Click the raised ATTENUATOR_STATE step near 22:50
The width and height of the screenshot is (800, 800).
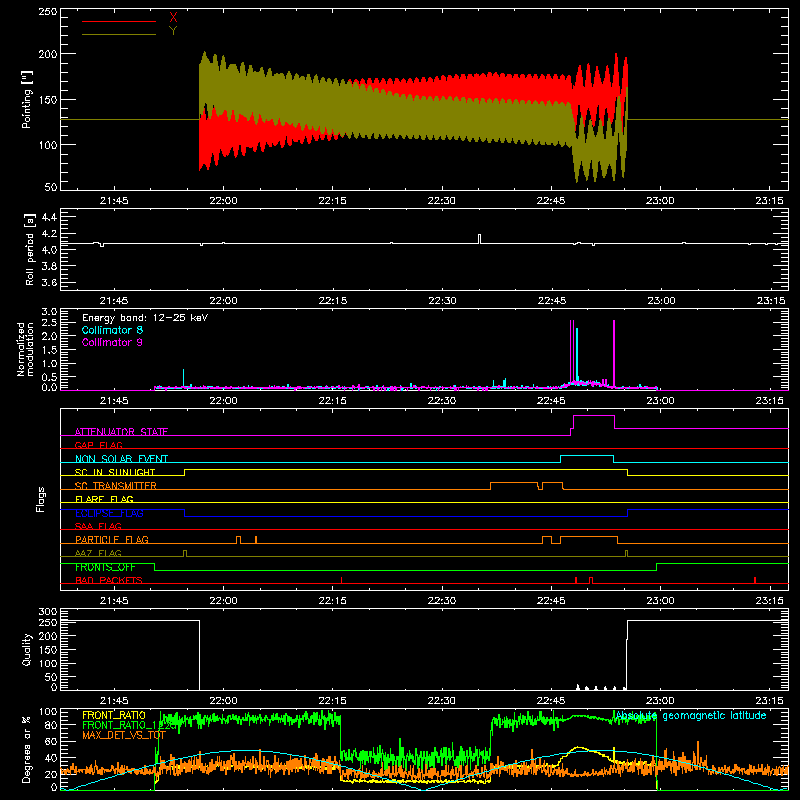pyautogui.click(x=594, y=416)
